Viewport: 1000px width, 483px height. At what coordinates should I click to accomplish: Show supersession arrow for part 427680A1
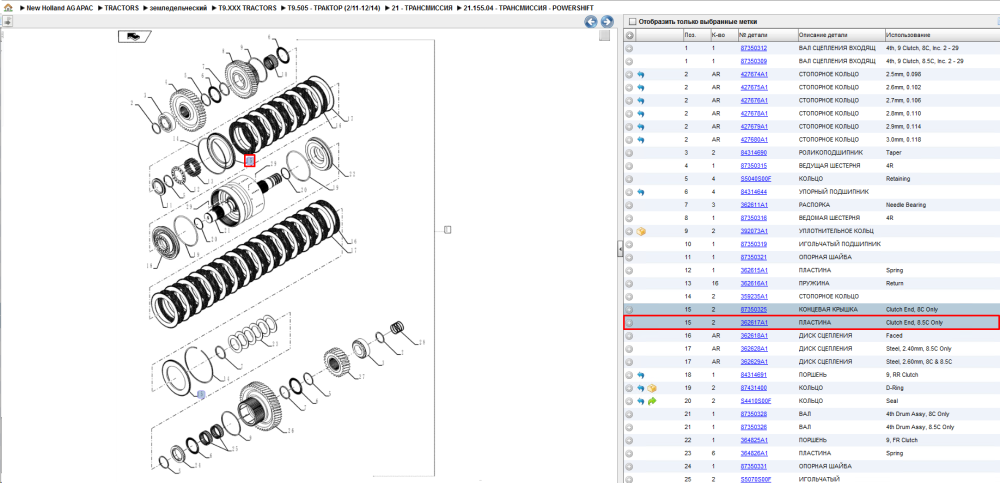point(641,140)
